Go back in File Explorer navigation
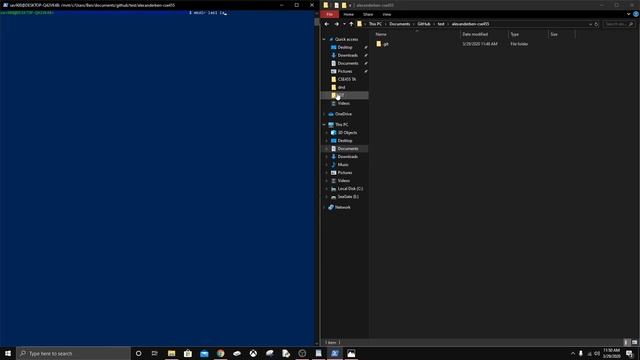The image size is (640, 360). coord(327,24)
